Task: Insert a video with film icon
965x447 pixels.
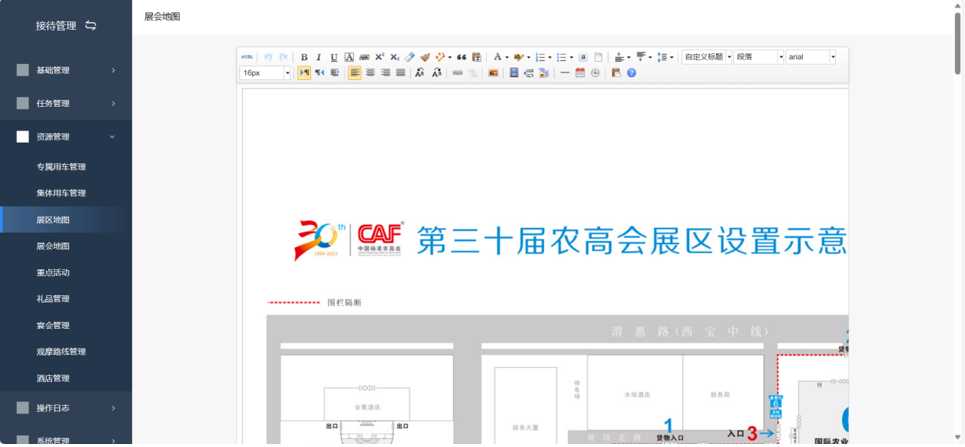Action: (514, 73)
